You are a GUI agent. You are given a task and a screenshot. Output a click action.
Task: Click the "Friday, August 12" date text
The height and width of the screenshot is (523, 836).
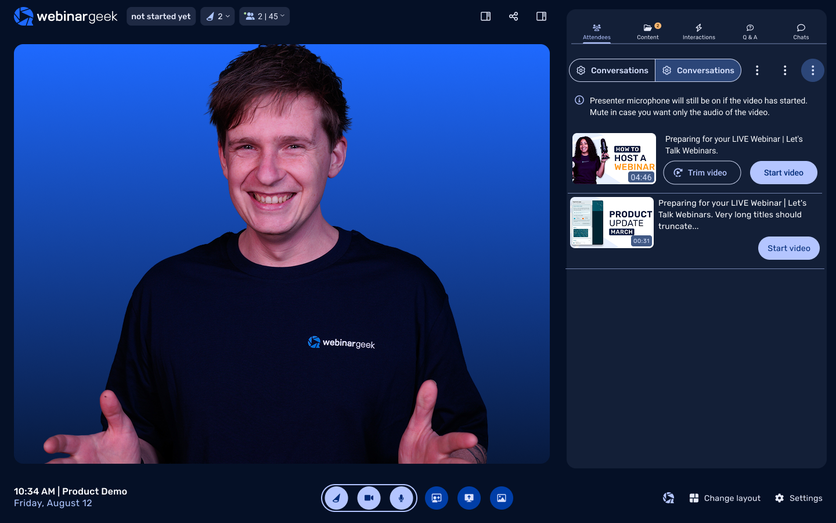point(53,503)
